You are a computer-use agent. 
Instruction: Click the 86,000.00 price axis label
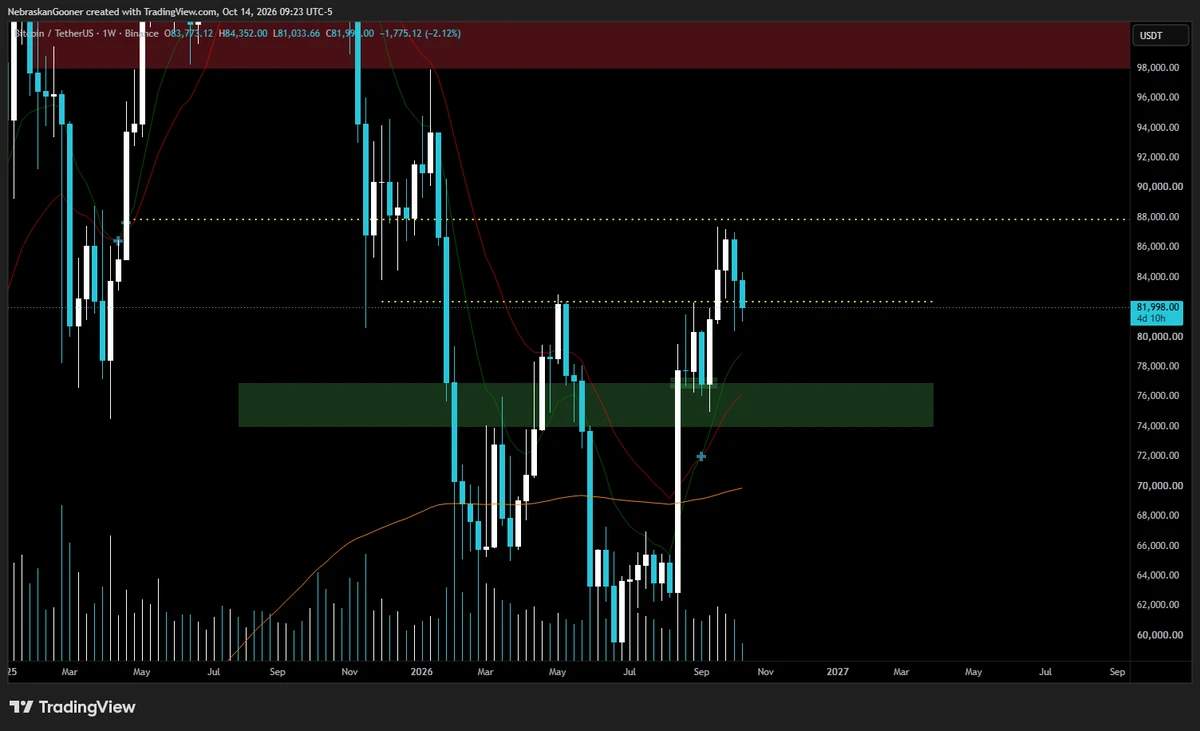coord(1158,247)
